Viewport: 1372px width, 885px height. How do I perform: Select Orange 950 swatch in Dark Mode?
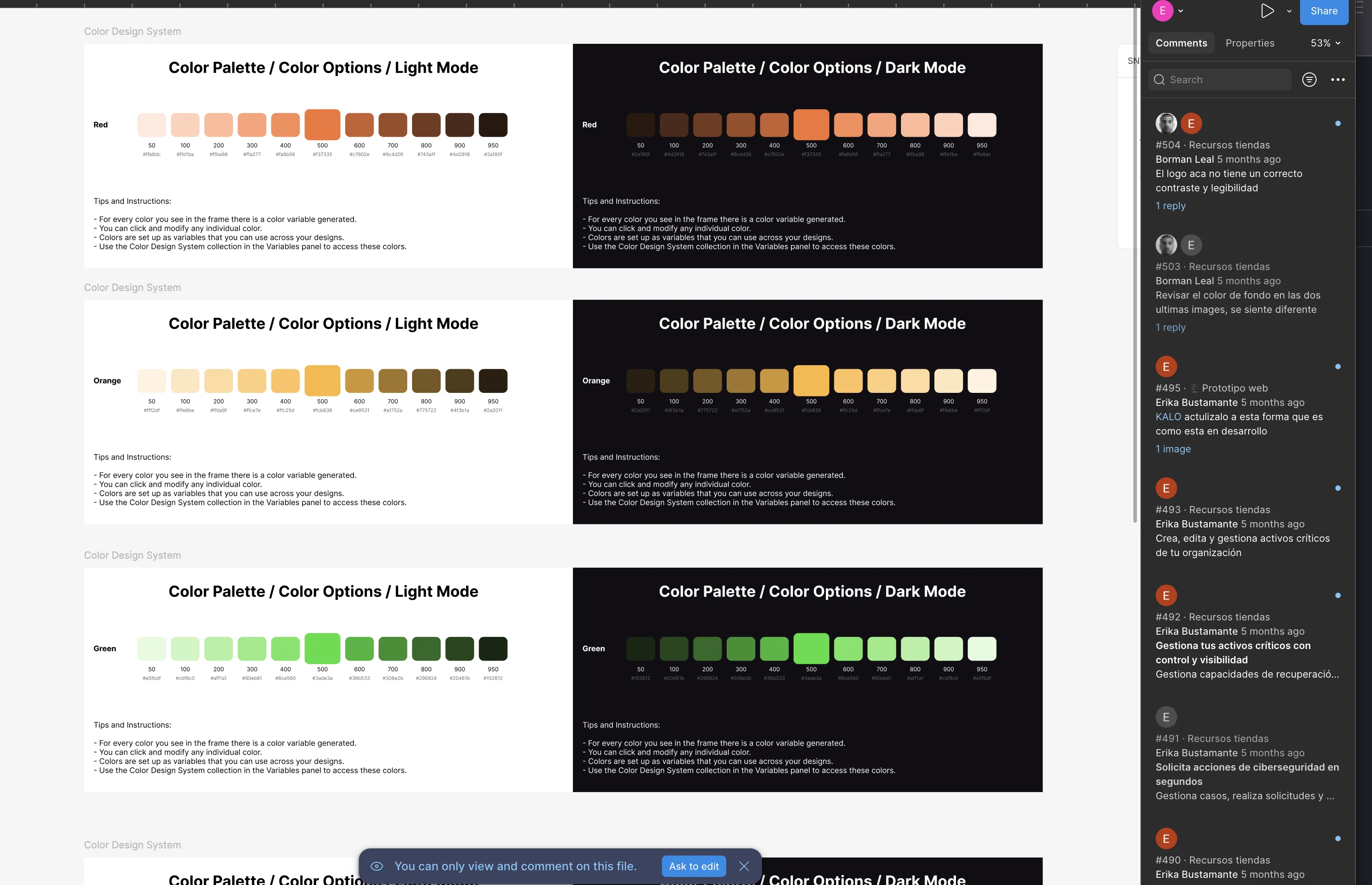click(982, 380)
